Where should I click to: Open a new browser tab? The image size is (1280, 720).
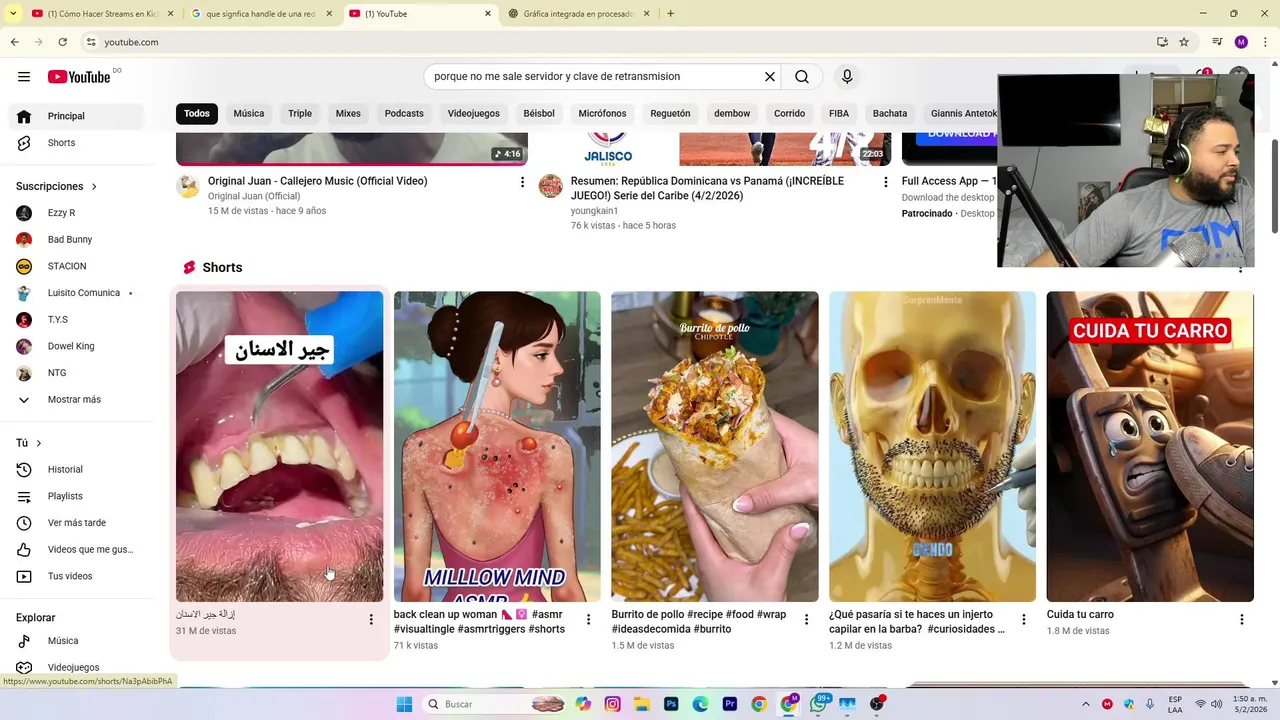click(x=670, y=14)
